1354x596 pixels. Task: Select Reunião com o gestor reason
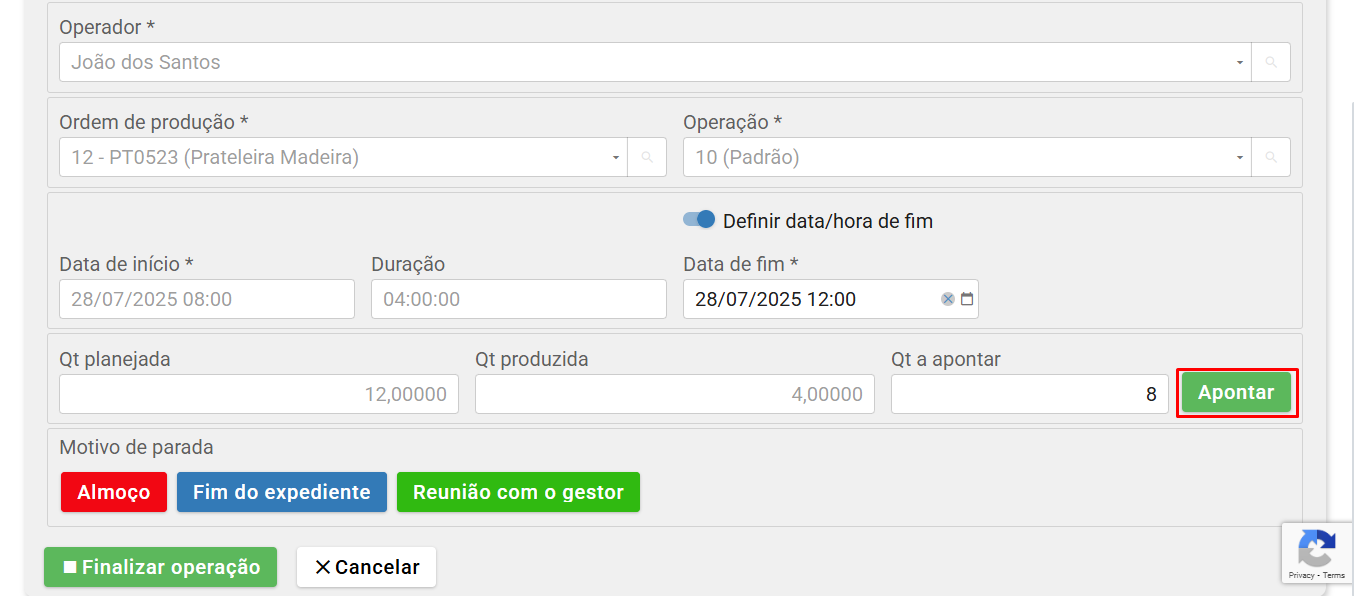pyautogui.click(x=518, y=492)
